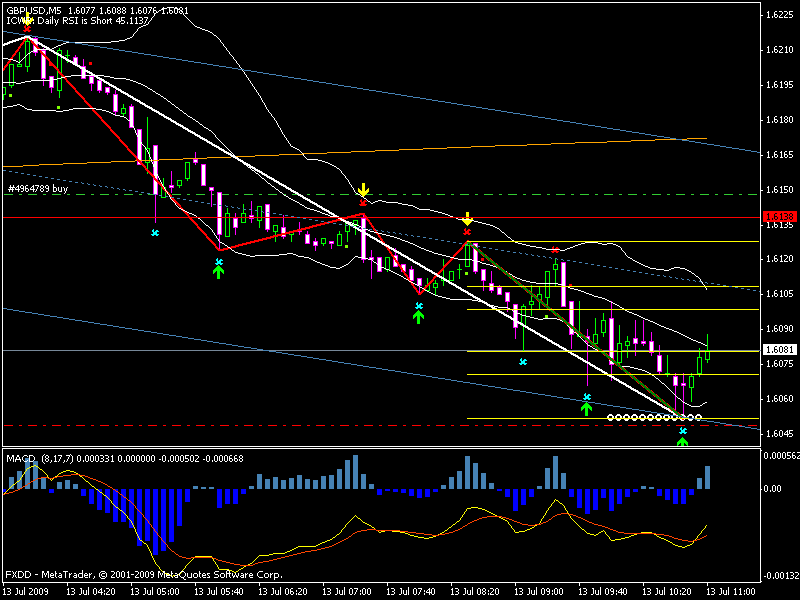Select green up arrow below 07:40 swing low
Viewport: 800px width, 600px height.
tap(418, 316)
